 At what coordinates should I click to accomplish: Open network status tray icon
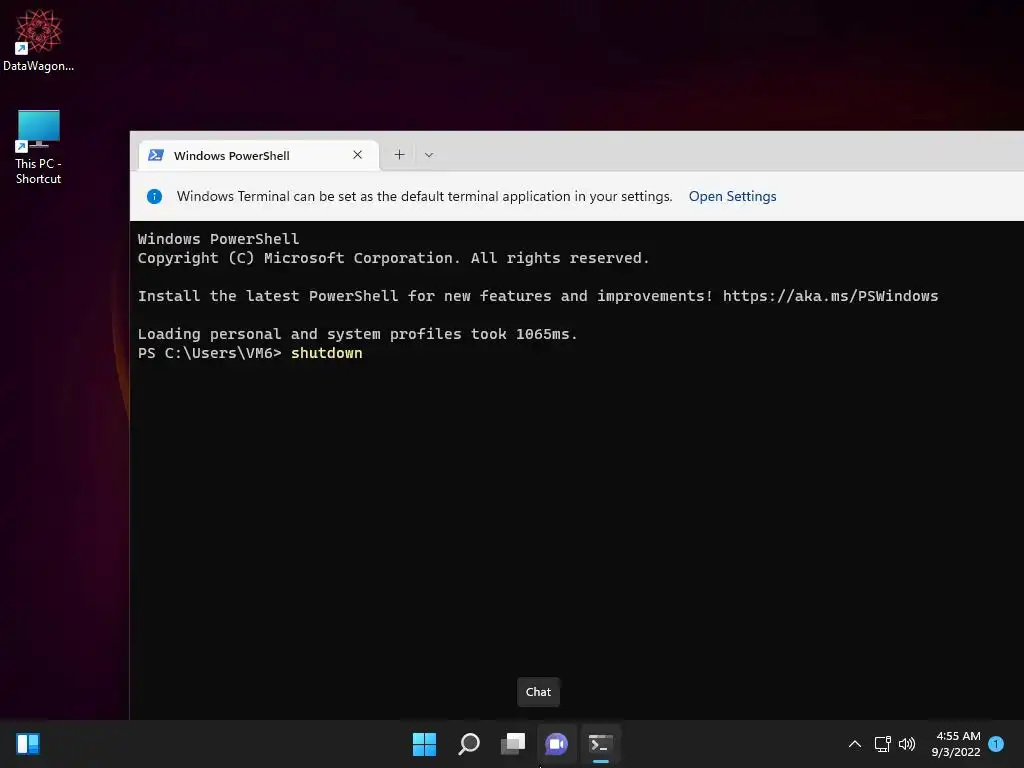[882, 744]
